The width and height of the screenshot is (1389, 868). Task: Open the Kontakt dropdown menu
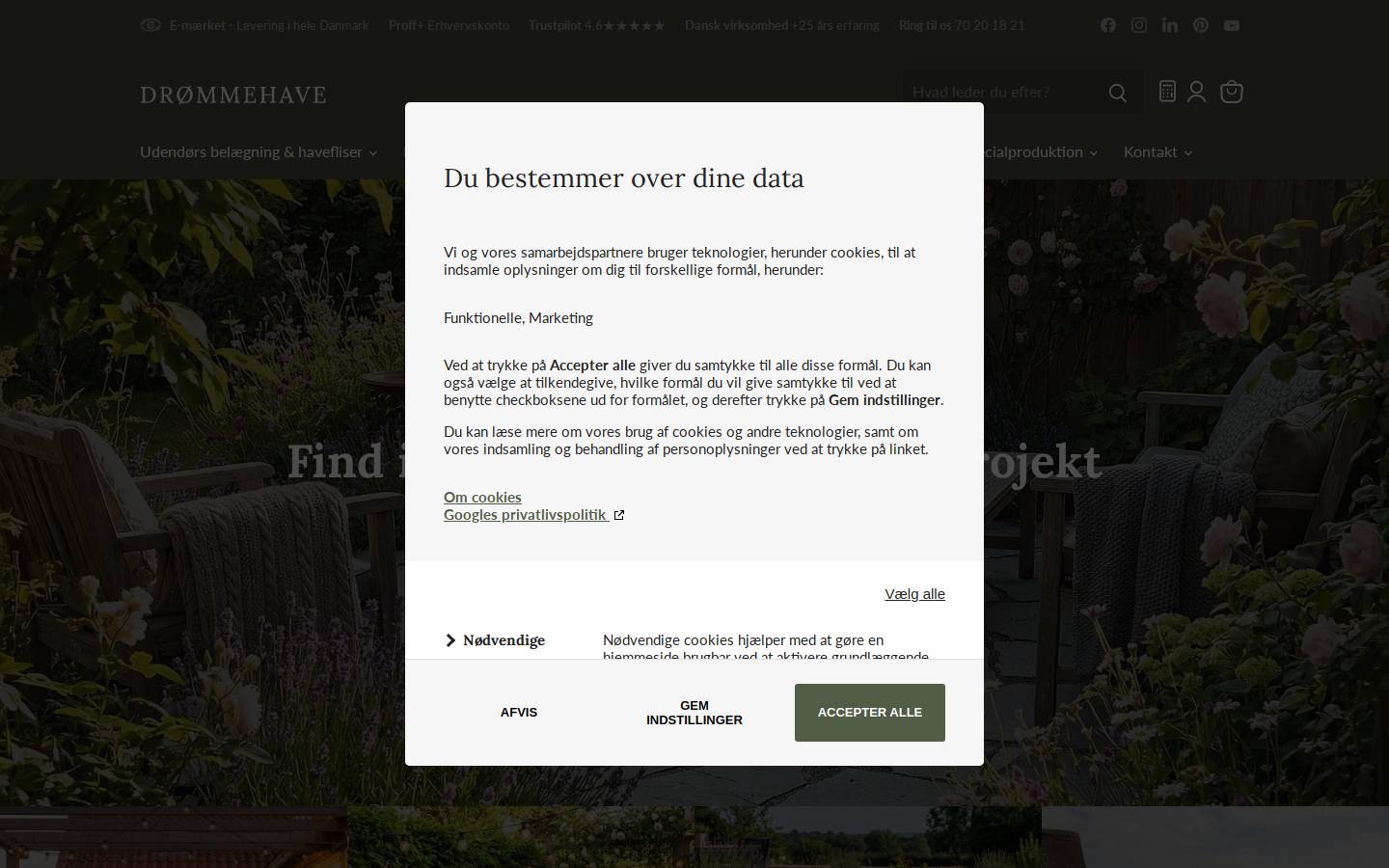click(x=1157, y=152)
